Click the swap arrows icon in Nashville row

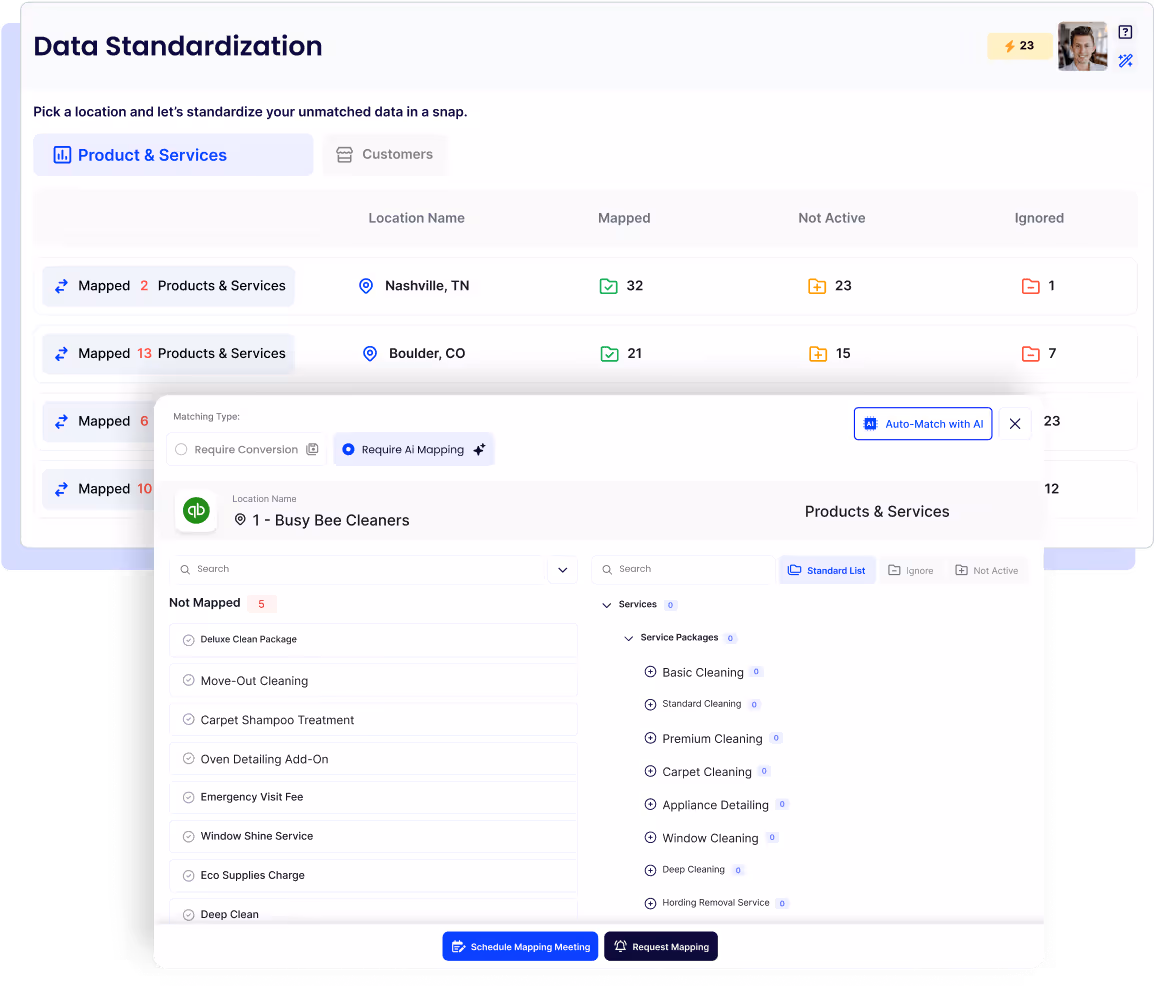coord(61,286)
